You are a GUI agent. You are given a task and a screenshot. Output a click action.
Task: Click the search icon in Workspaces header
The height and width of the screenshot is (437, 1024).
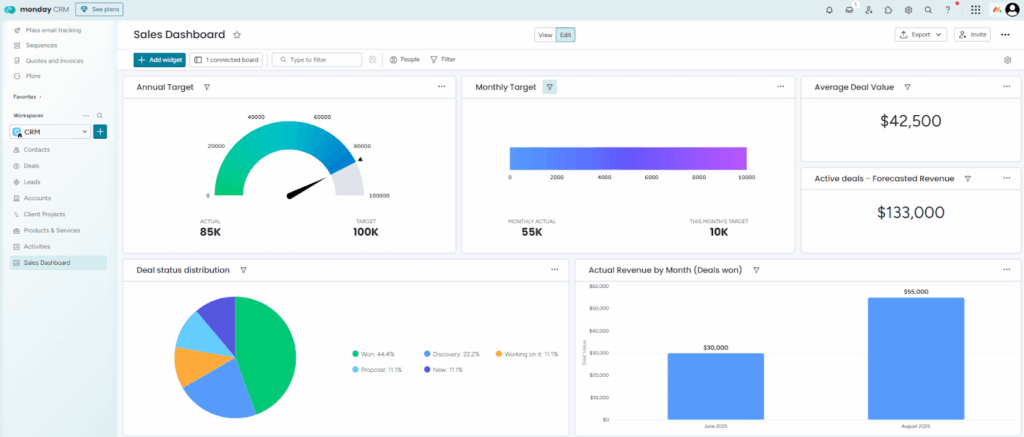(100, 116)
